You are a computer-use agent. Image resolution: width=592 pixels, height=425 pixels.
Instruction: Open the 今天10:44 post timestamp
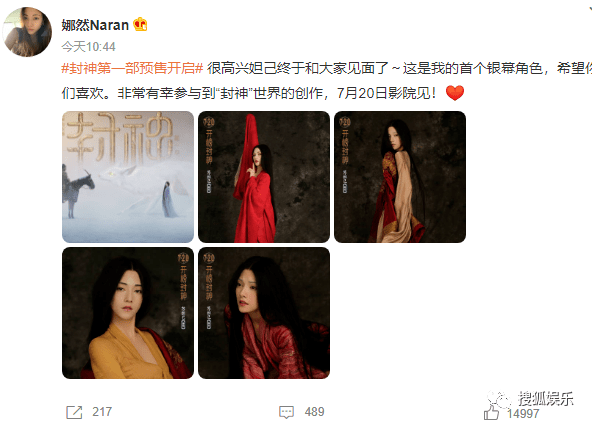pyautogui.click(x=88, y=47)
